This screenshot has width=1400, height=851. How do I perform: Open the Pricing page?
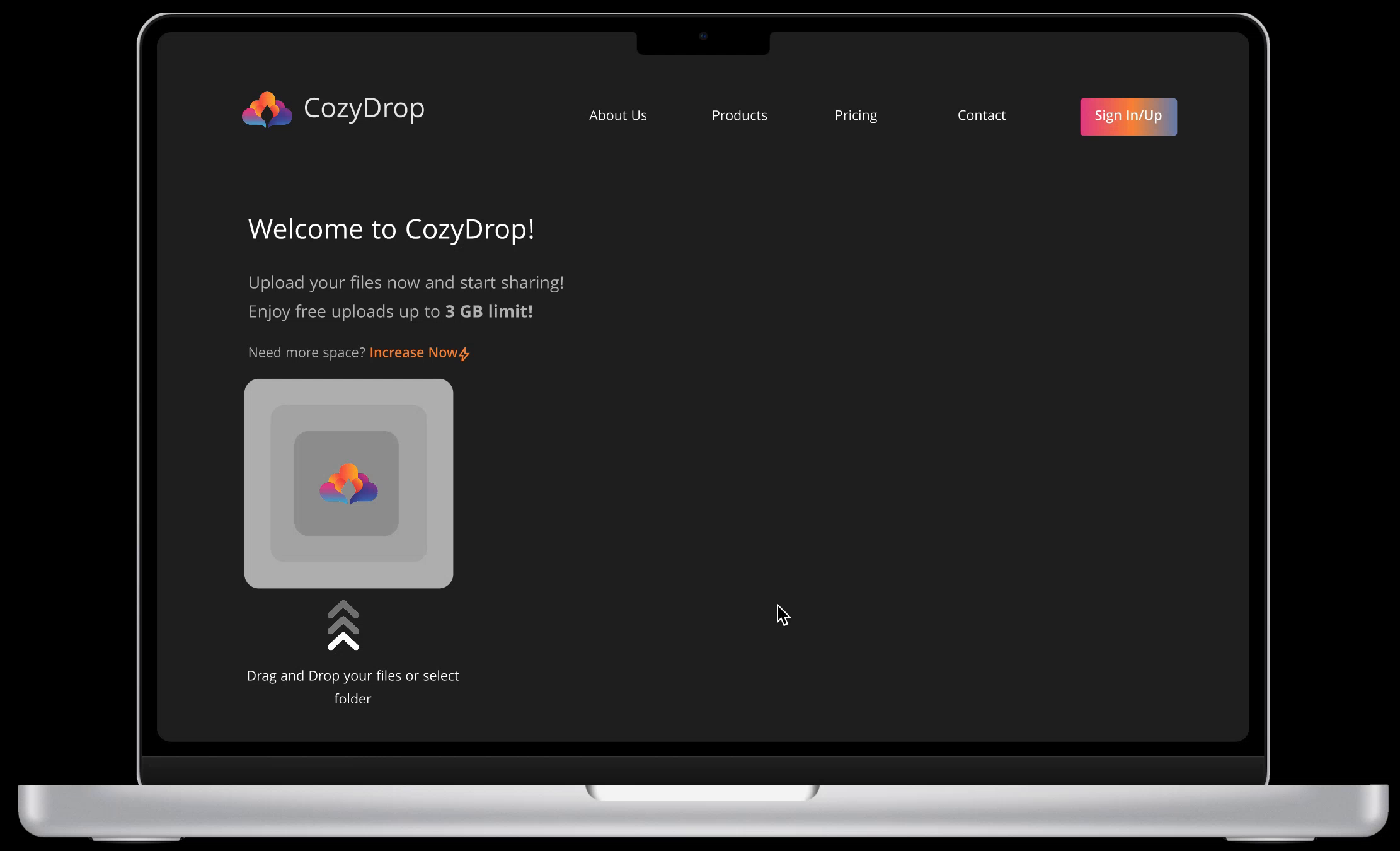point(856,115)
